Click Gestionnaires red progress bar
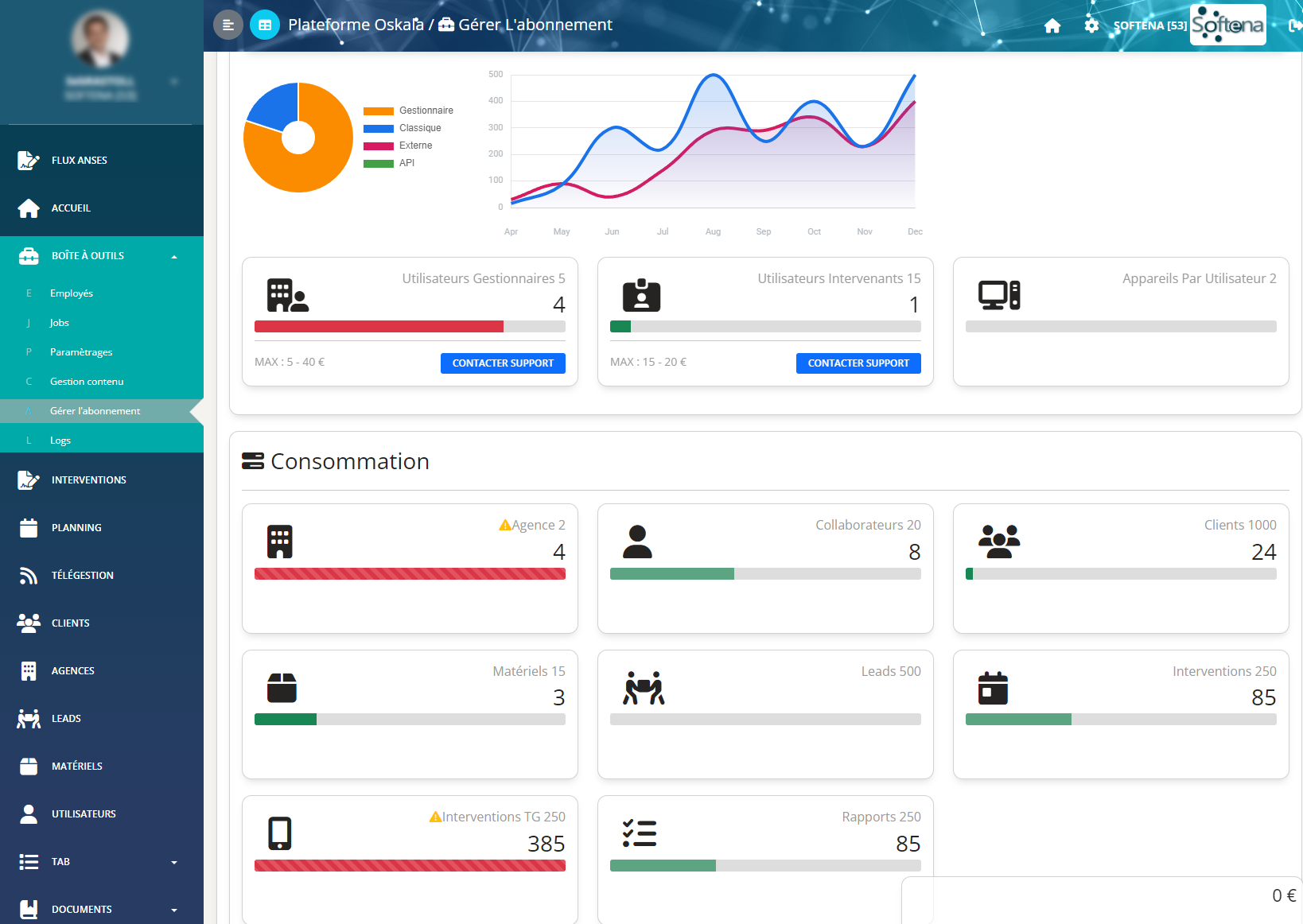Viewport: 1303px width, 924px height. (379, 327)
